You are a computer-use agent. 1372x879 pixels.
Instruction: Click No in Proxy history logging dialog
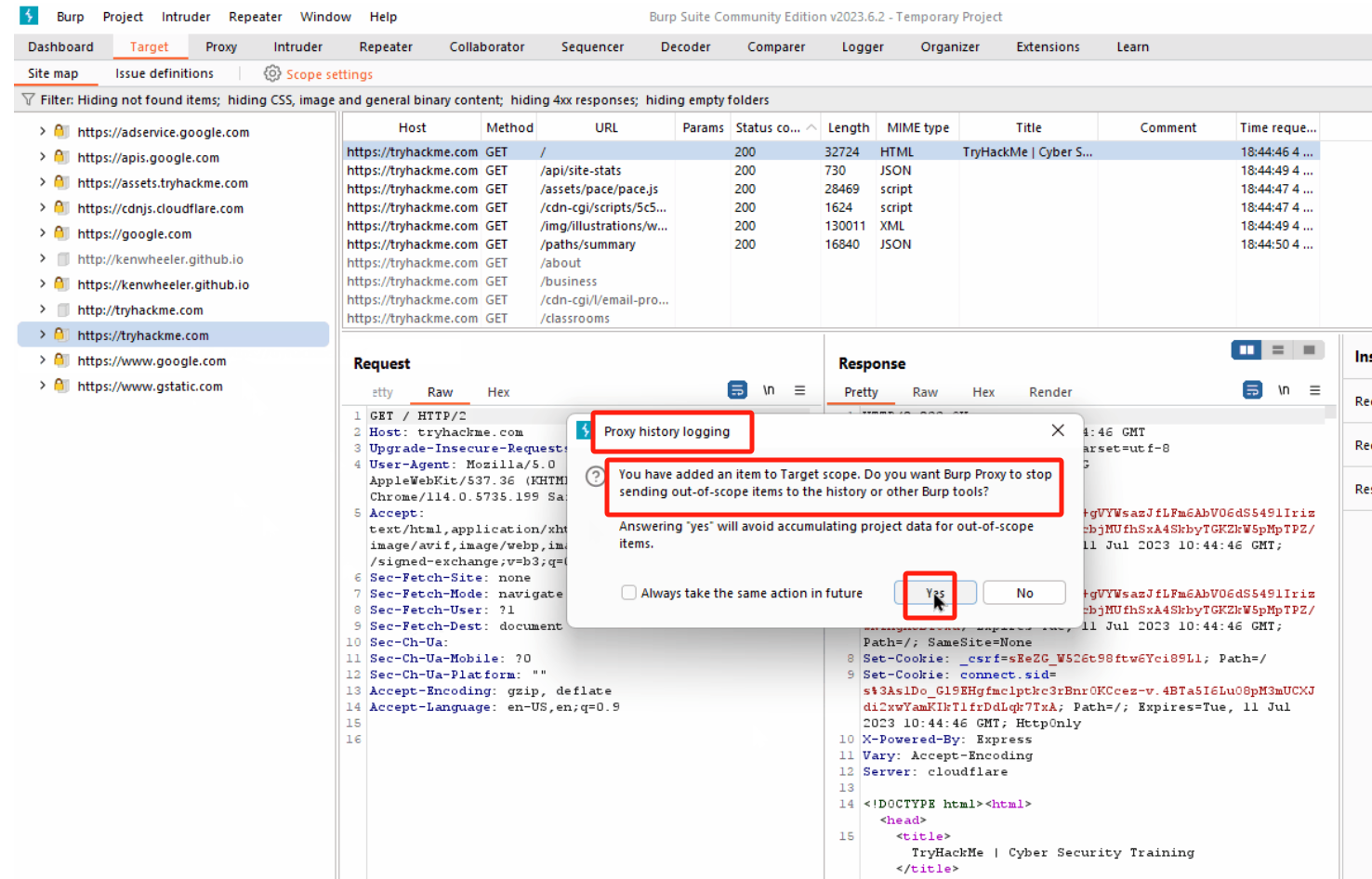(1023, 593)
